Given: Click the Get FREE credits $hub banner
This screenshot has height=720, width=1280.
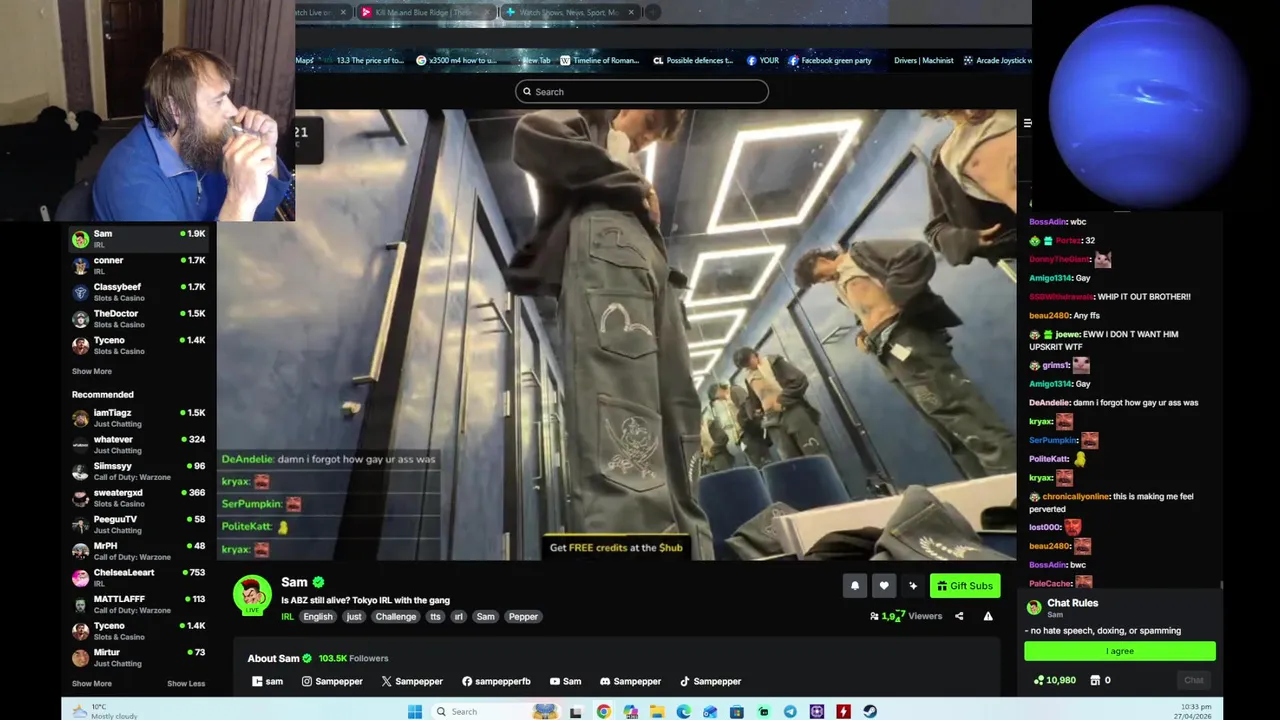Looking at the screenshot, I should tap(616, 548).
